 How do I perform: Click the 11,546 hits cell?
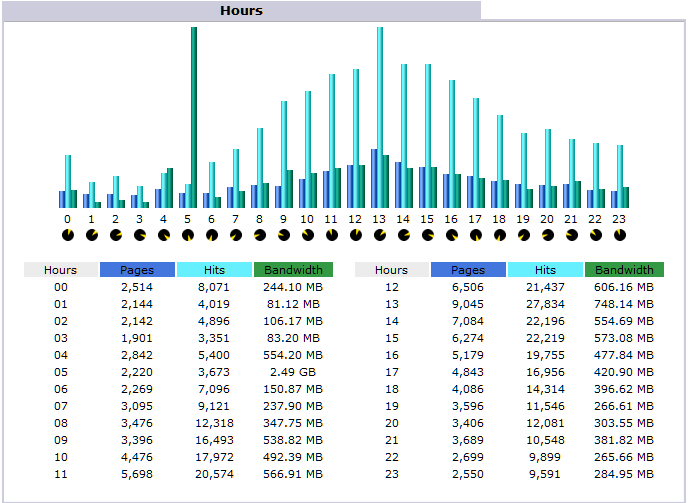pyautogui.click(x=545, y=406)
